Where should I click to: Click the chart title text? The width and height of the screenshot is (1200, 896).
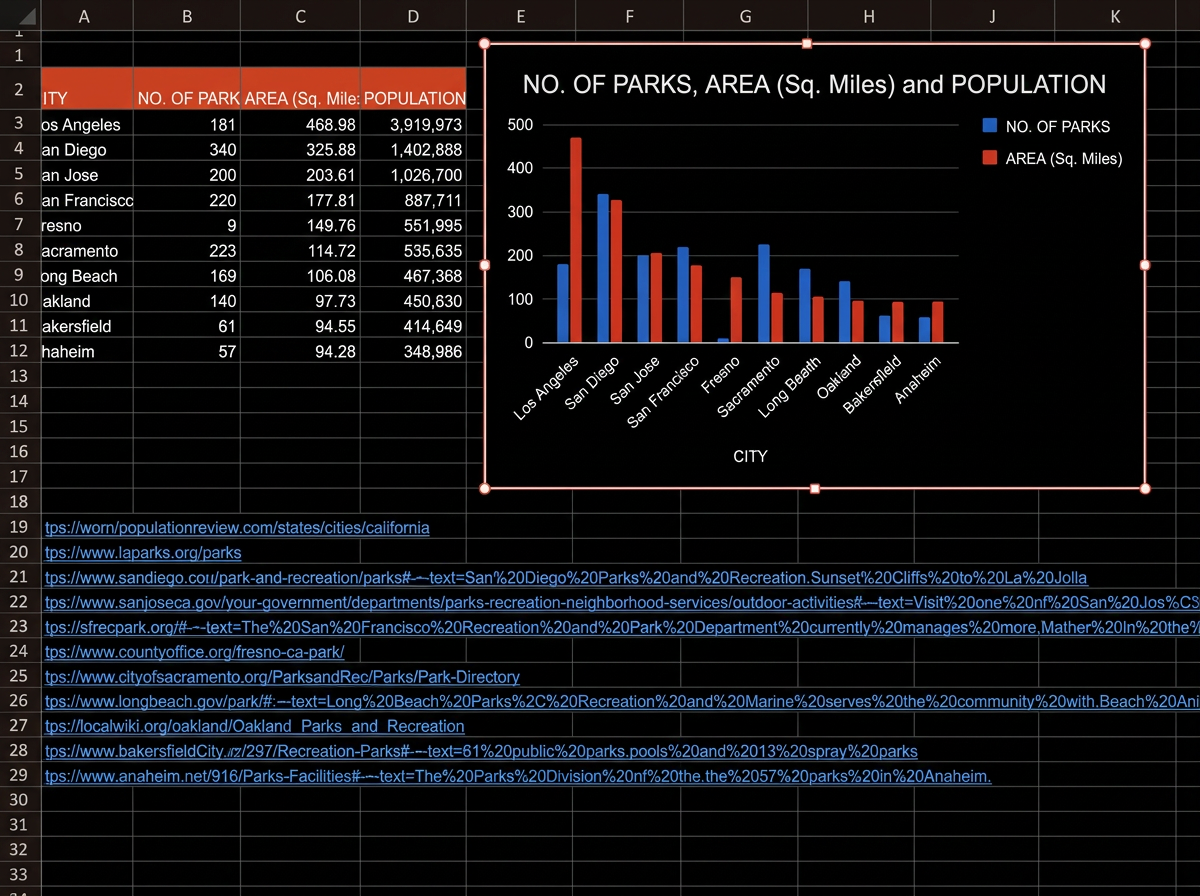pos(814,85)
